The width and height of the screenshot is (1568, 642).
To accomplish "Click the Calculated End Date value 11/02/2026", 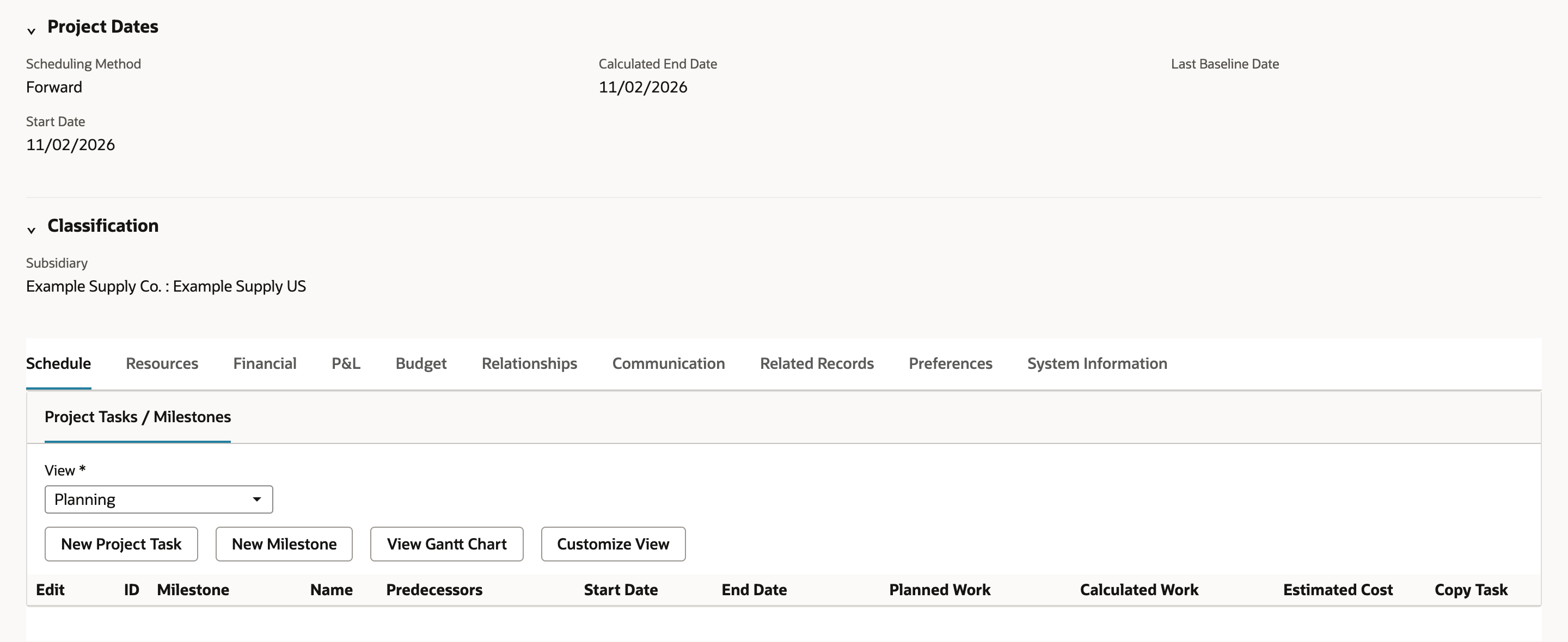I will pos(643,87).
